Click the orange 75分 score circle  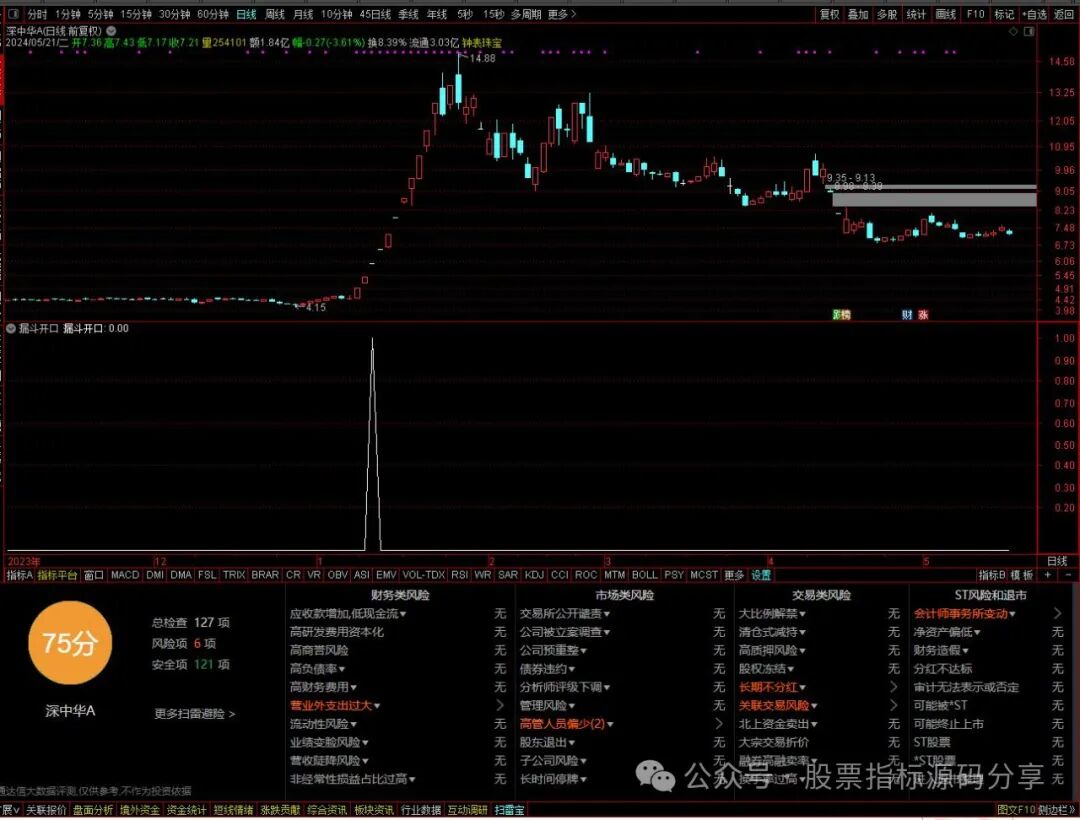(x=70, y=643)
